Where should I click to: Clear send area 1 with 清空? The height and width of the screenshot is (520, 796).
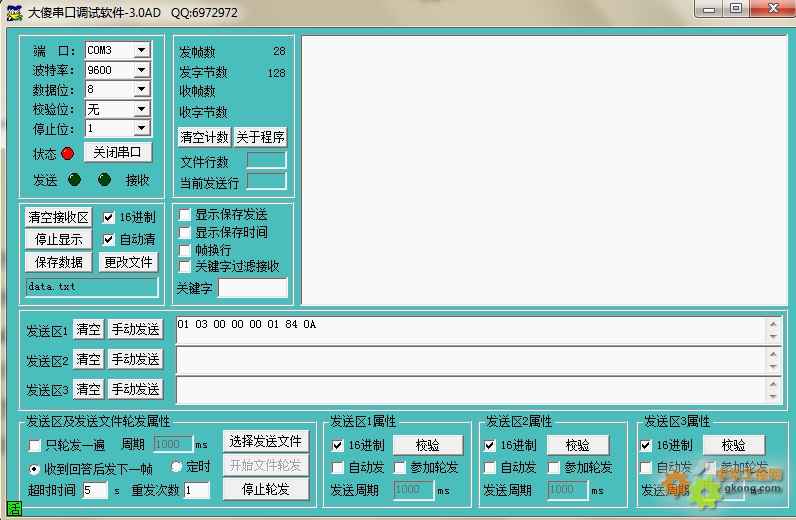click(89, 330)
